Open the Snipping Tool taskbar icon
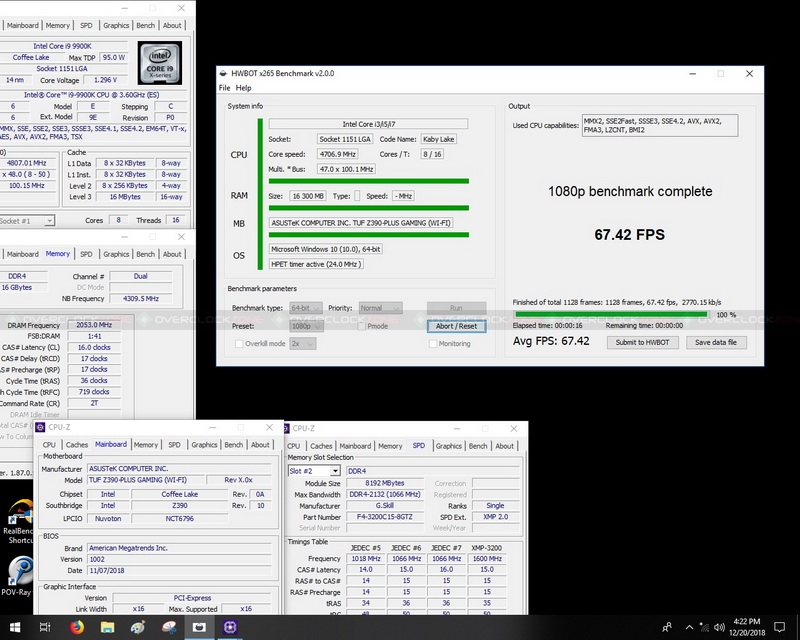Screen dimensions: 800x640 coord(169,627)
